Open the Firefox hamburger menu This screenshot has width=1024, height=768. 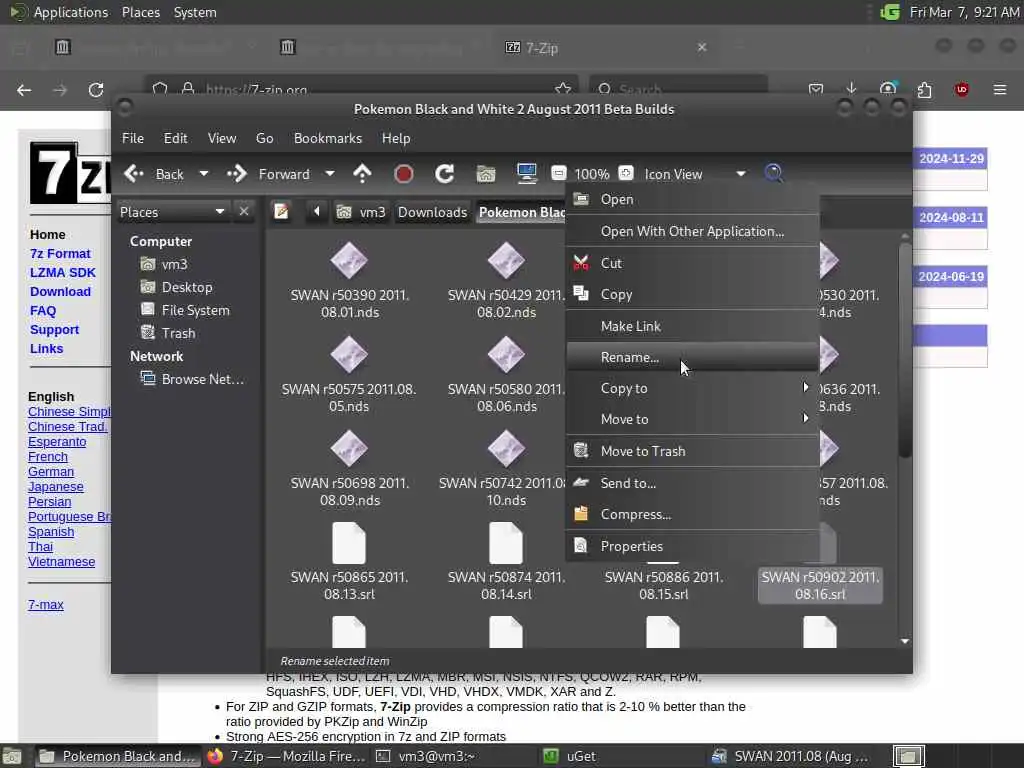pyautogui.click(x=1000, y=89)
